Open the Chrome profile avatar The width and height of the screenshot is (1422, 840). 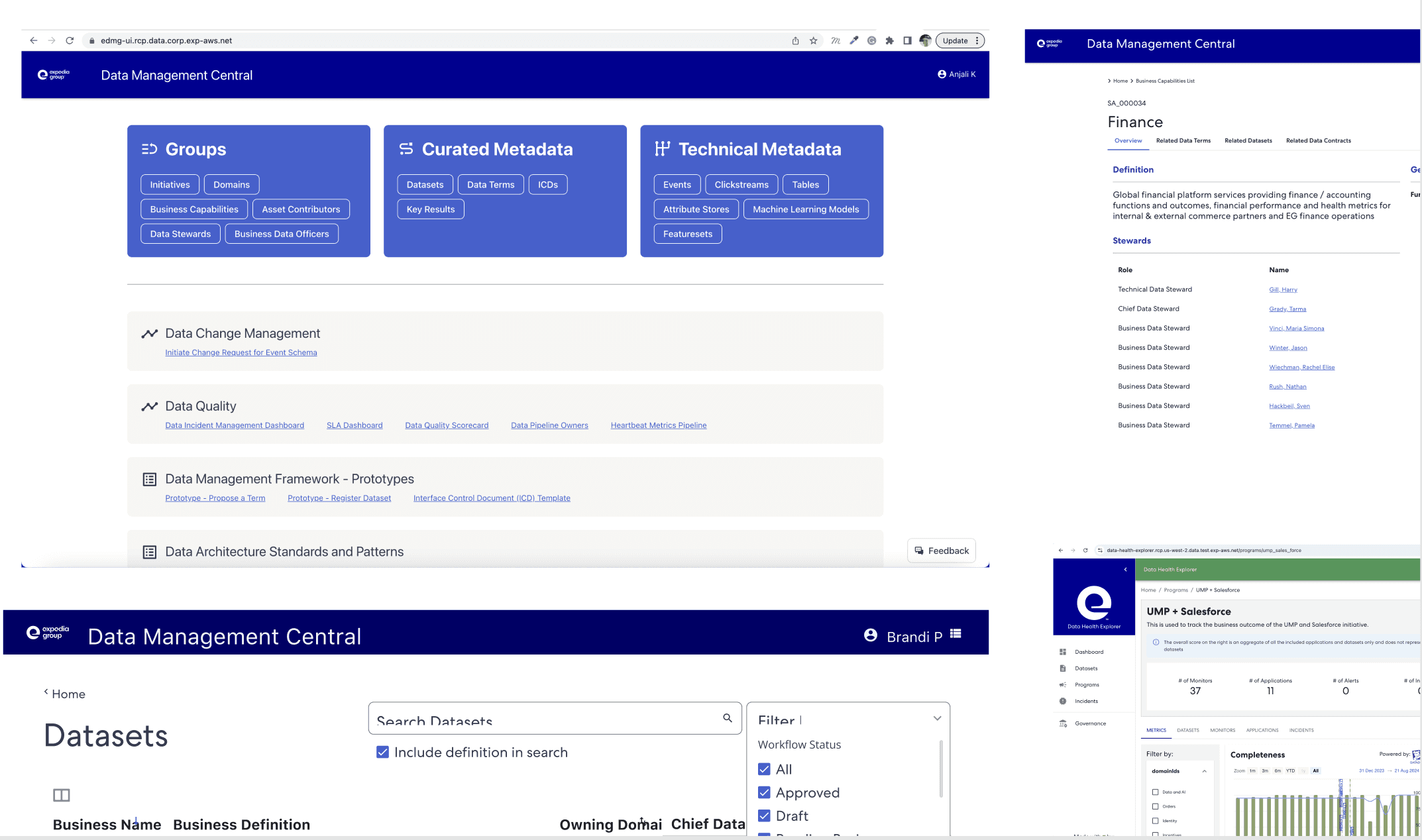coord(926,40)
